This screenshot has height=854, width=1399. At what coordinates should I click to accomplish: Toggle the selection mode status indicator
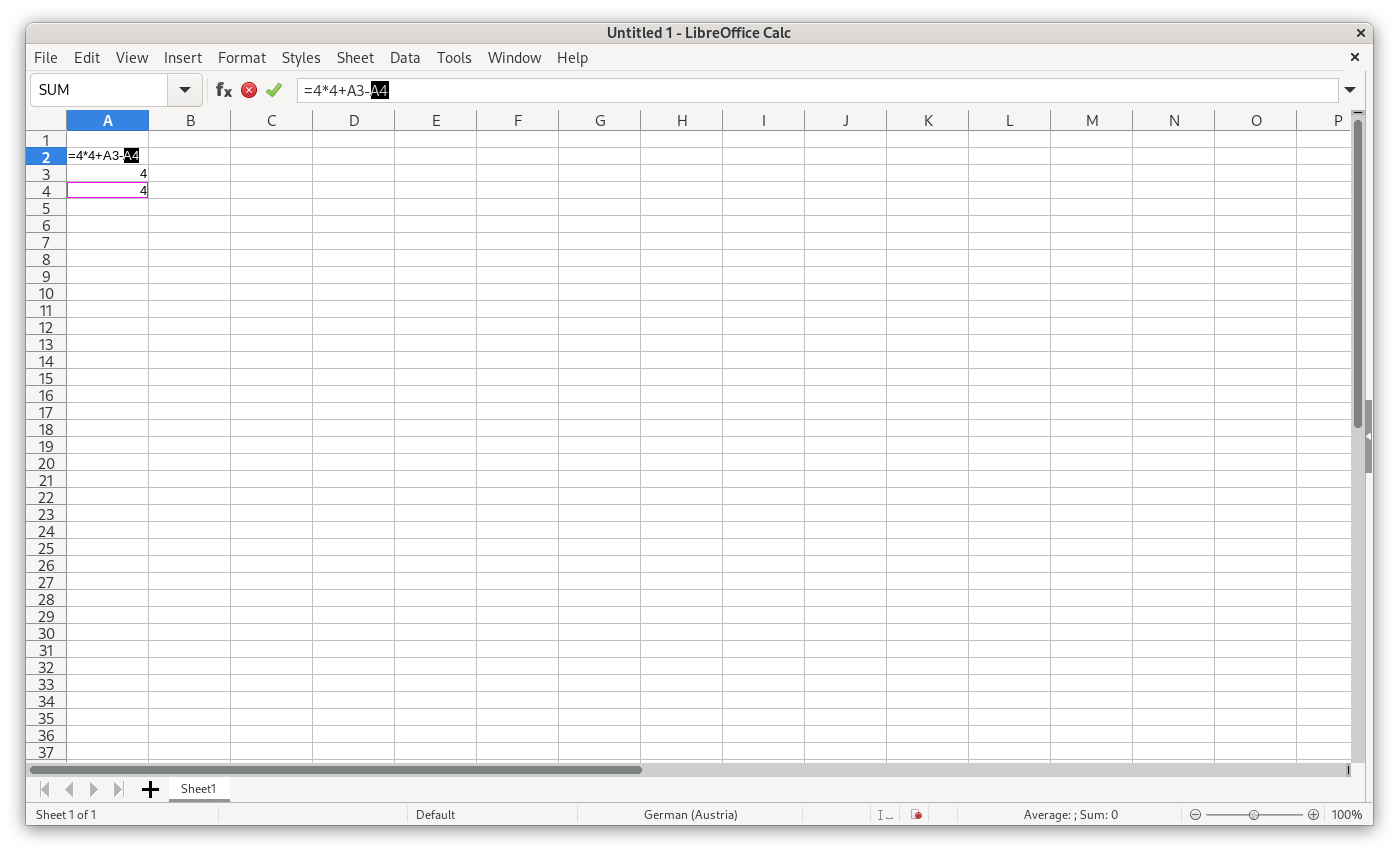[x=885, y=815]
